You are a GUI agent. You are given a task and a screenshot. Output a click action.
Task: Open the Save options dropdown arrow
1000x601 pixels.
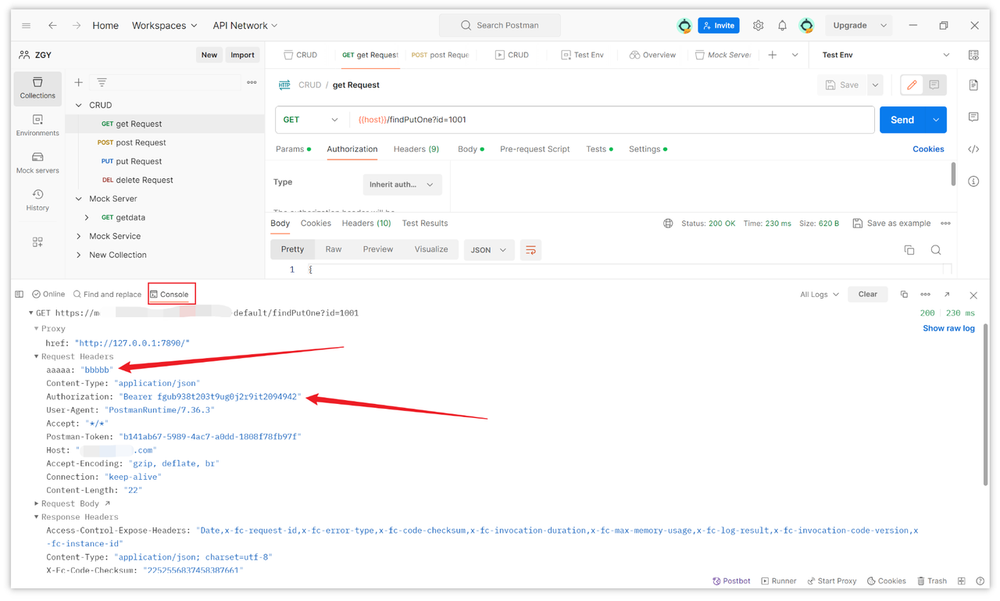pos(875,85)
